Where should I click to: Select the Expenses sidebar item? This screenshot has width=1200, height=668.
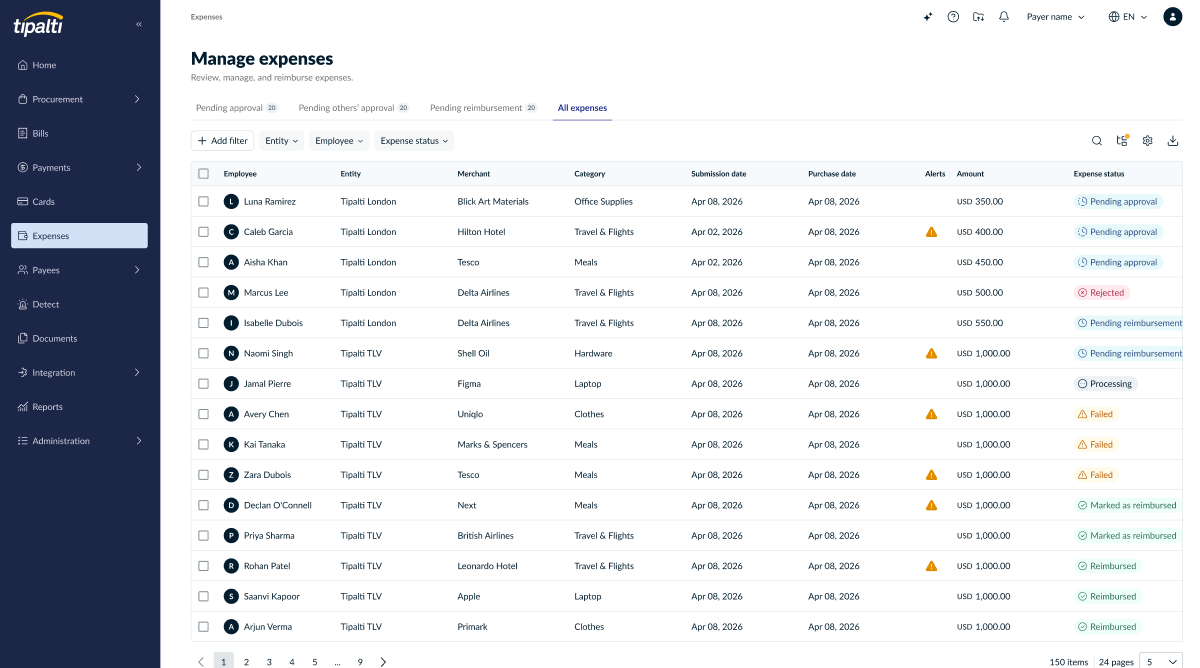[79, 236]
